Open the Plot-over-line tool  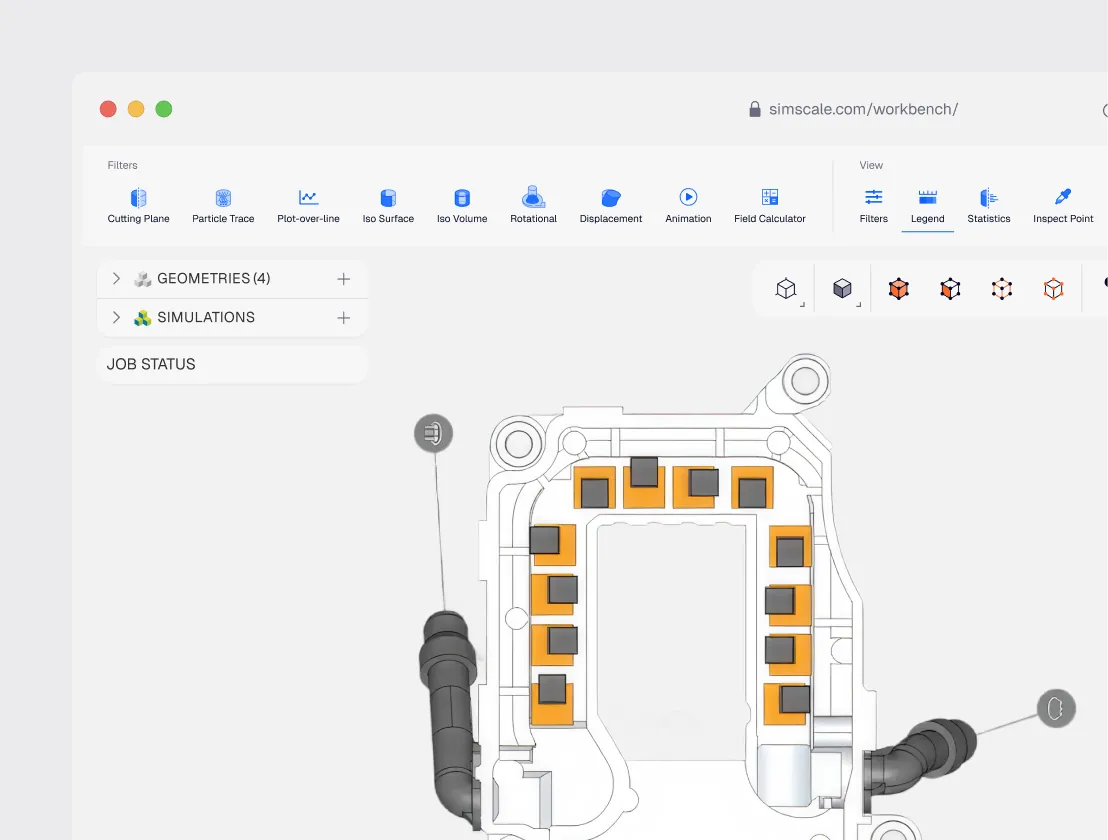pos(308,206)
